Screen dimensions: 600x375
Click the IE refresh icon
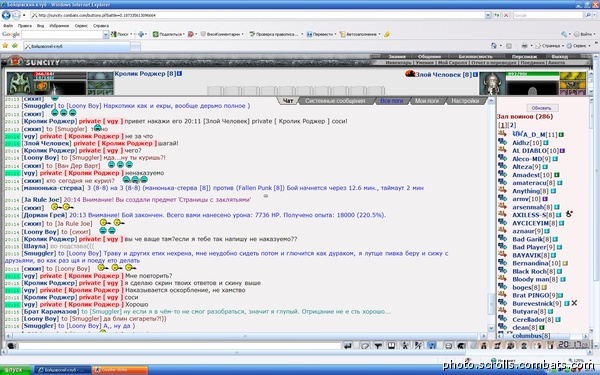coord(497,15)
